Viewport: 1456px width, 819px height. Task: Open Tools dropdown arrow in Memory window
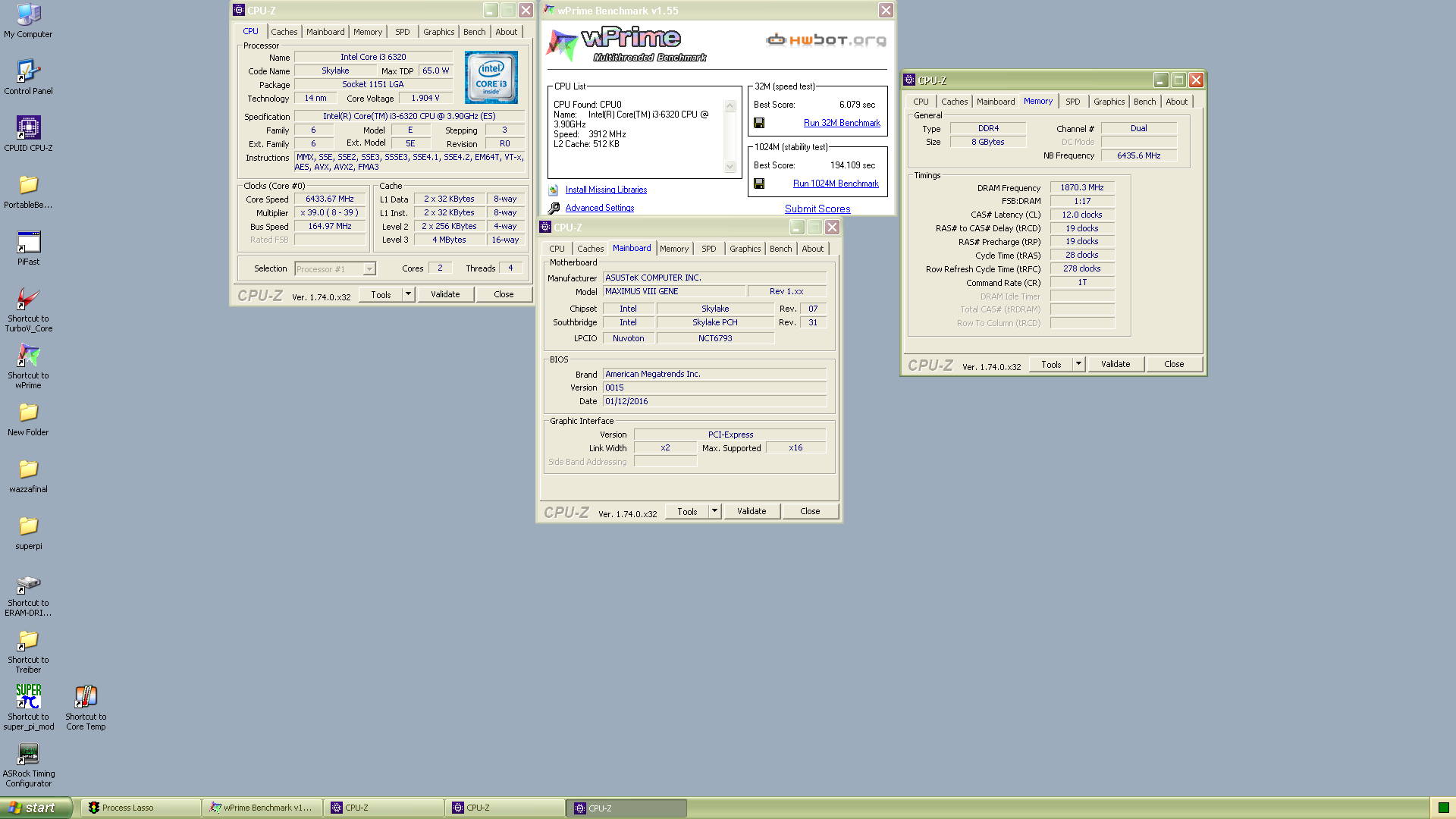[x=1078, y=364]
